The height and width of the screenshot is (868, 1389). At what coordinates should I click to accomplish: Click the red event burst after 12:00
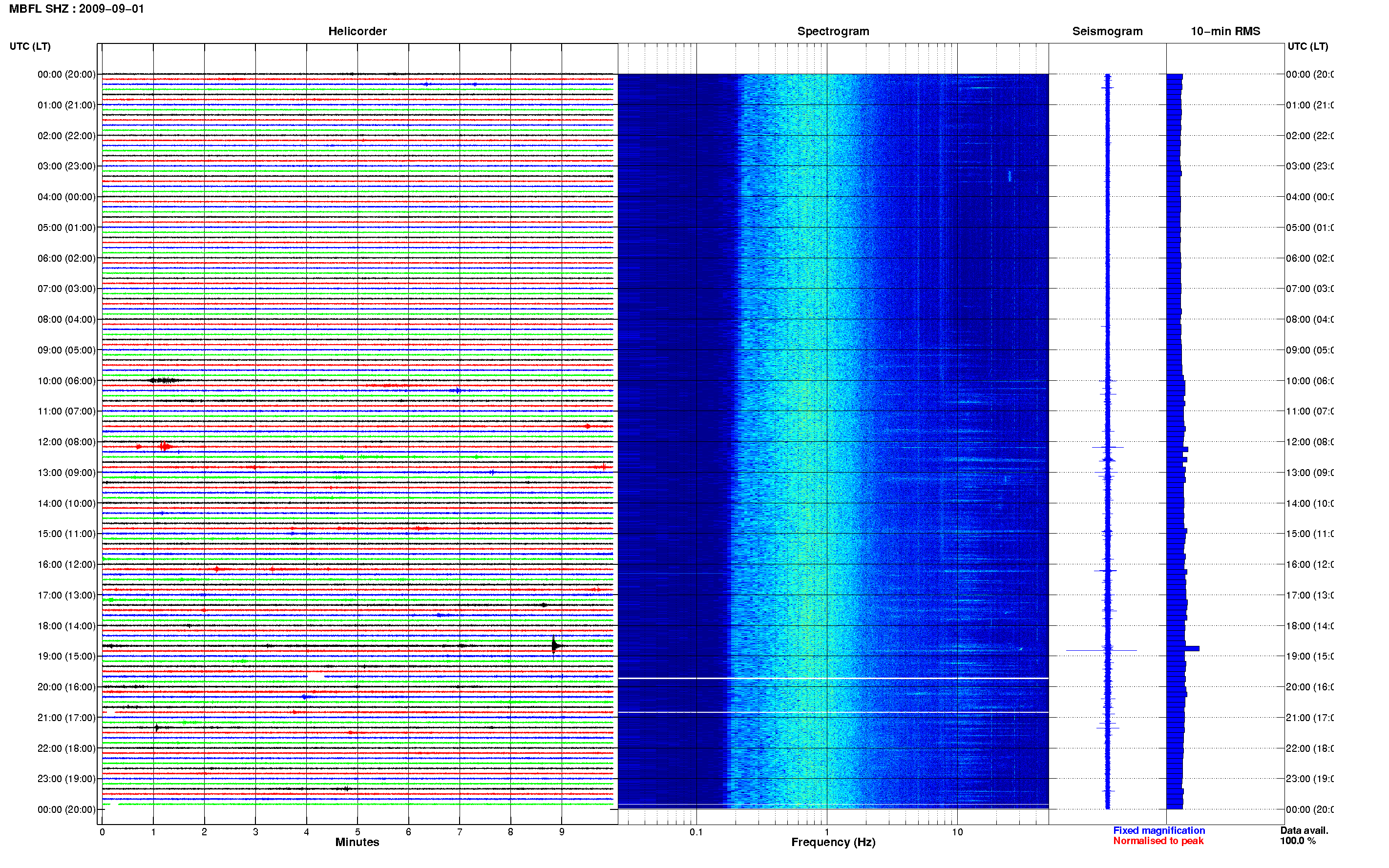[x=166, y=446]
